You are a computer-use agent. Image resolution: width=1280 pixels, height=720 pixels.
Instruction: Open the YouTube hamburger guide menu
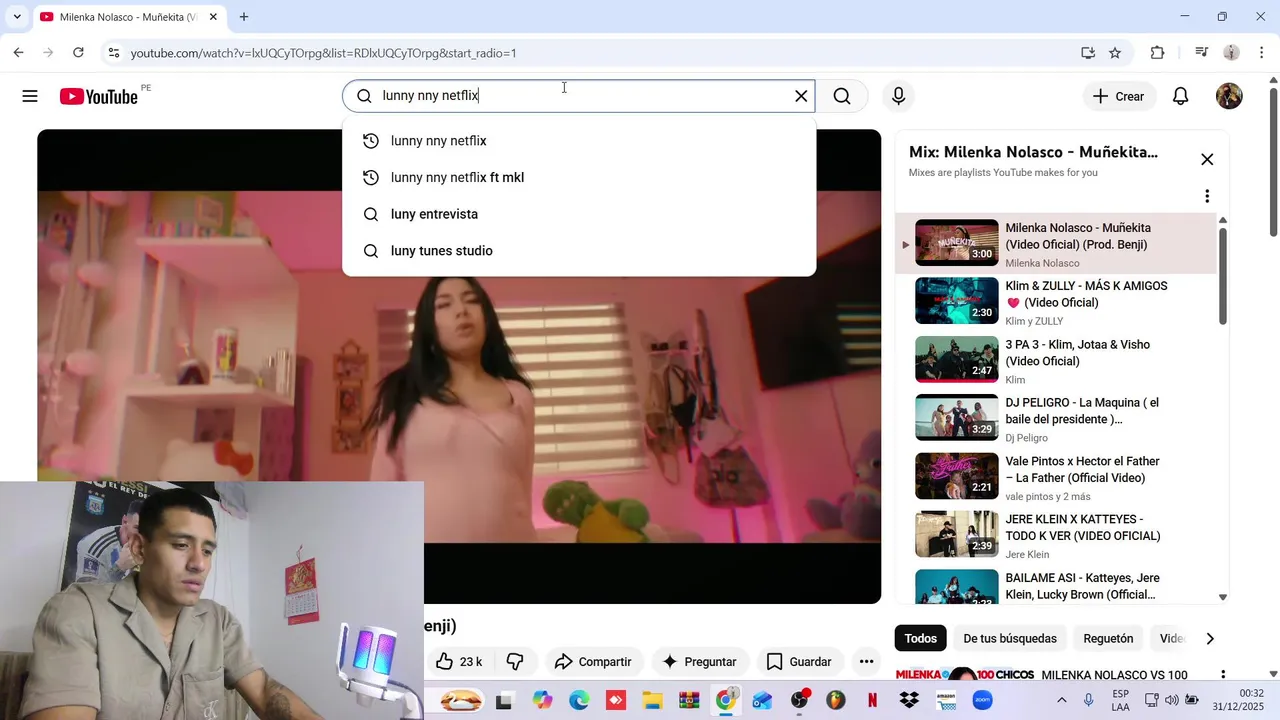[x=30, y=96]
